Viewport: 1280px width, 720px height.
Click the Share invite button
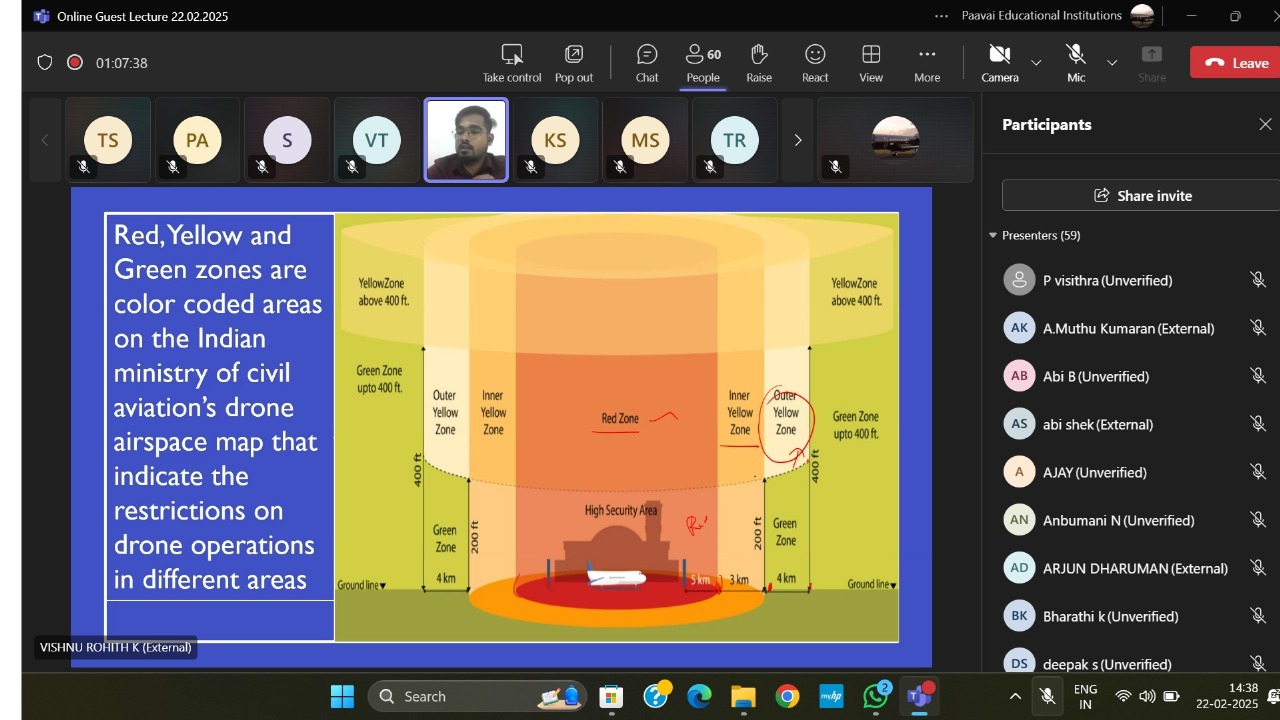click(x=1141, y=196)
